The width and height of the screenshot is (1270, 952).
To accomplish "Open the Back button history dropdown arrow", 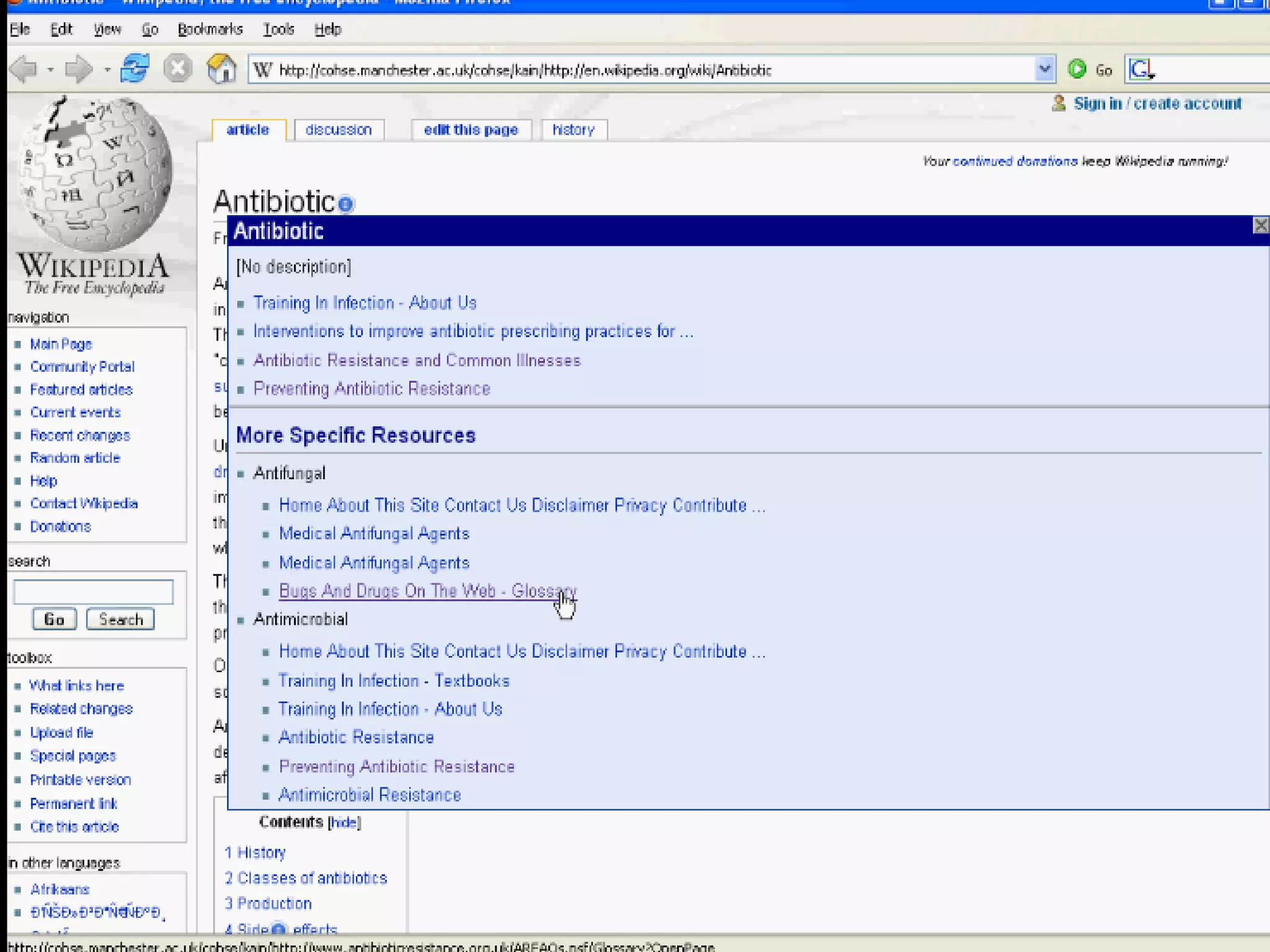I will point(51,69).
